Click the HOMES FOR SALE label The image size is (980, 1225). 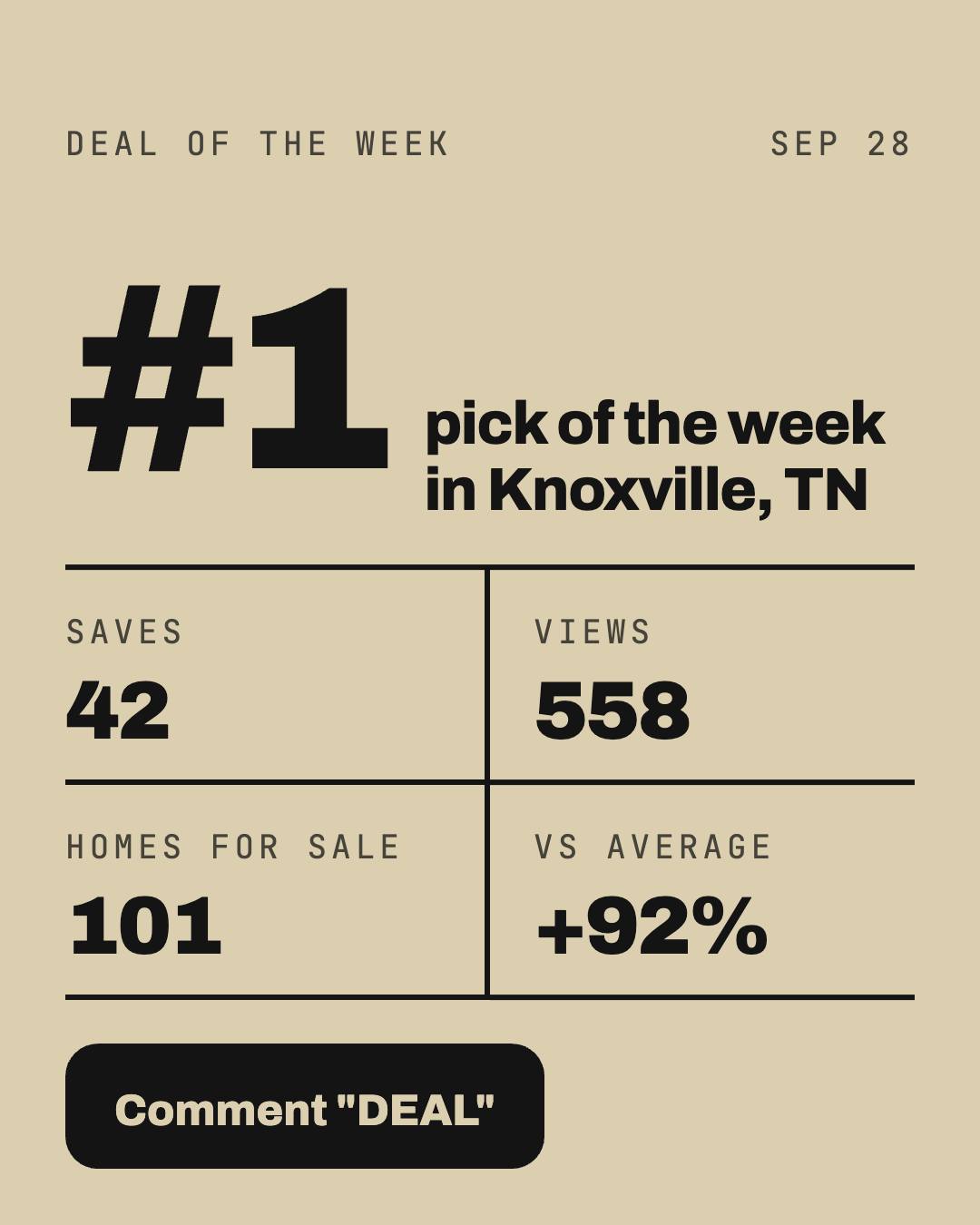click(x=233, y=847)
